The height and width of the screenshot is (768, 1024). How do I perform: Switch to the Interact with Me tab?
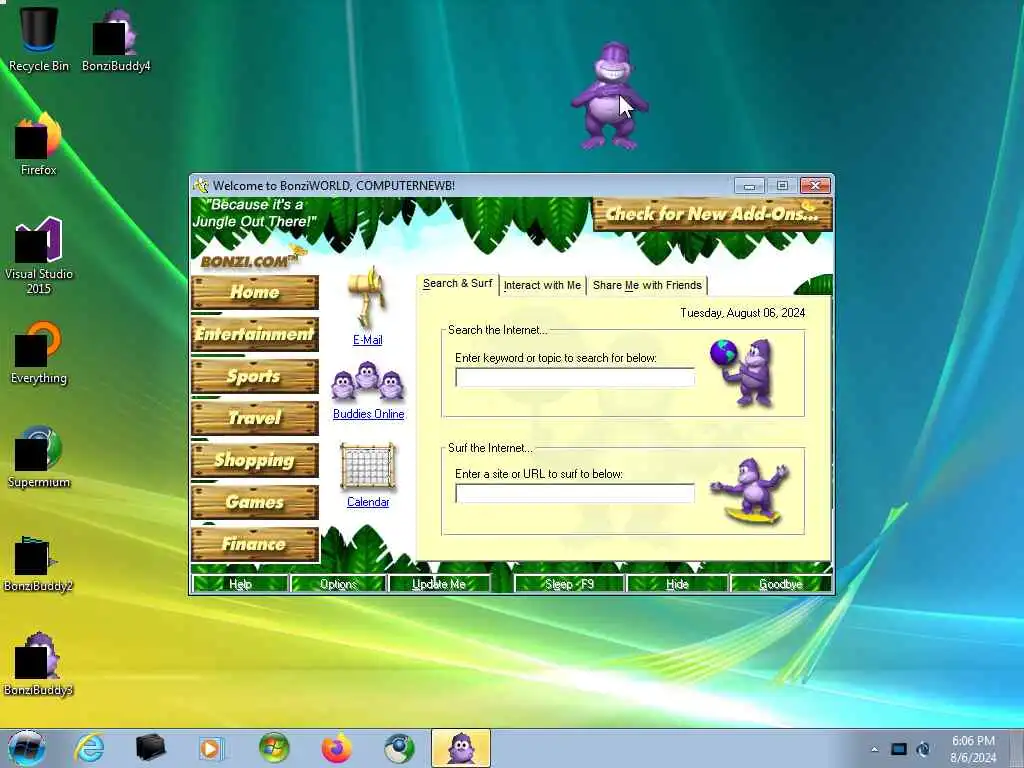(x=542, y=285)
